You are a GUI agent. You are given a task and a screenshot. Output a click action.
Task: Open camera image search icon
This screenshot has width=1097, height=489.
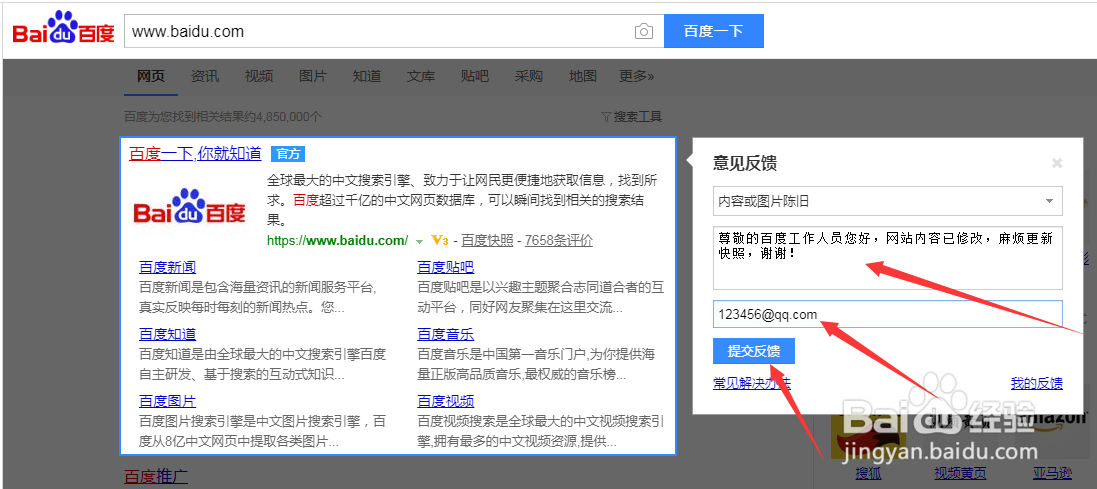[x=644, y=31]
